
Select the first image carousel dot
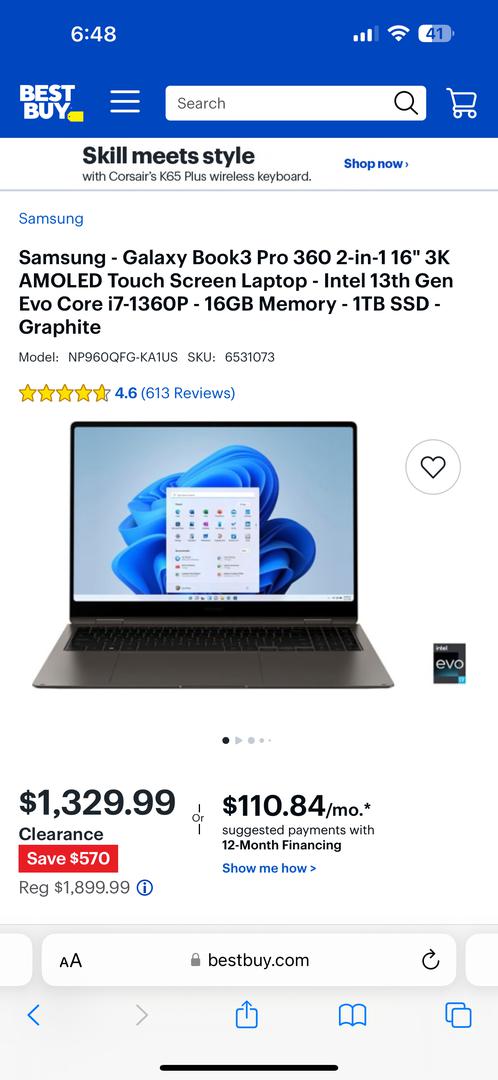click(x=225, y=740)
